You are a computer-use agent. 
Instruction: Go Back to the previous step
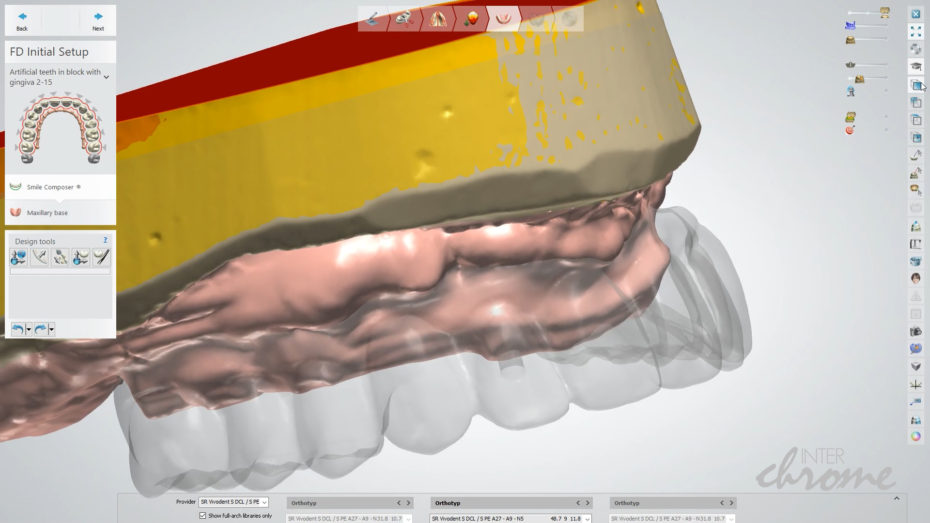(x=22, y=21)
